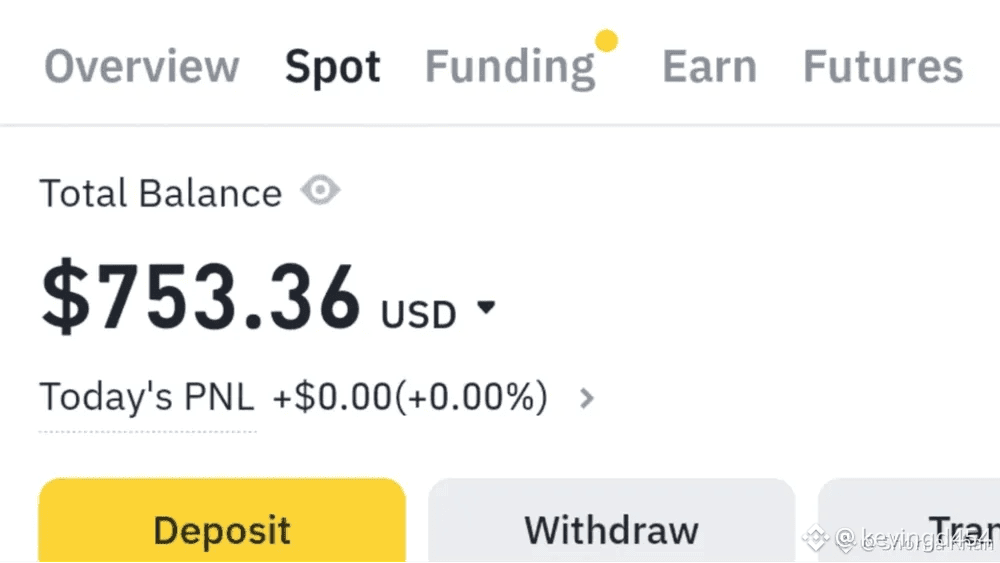The width and height of the screenshot is (1000, 563).
Task: Go to the Earn tab
Action: tap(709, 66)
